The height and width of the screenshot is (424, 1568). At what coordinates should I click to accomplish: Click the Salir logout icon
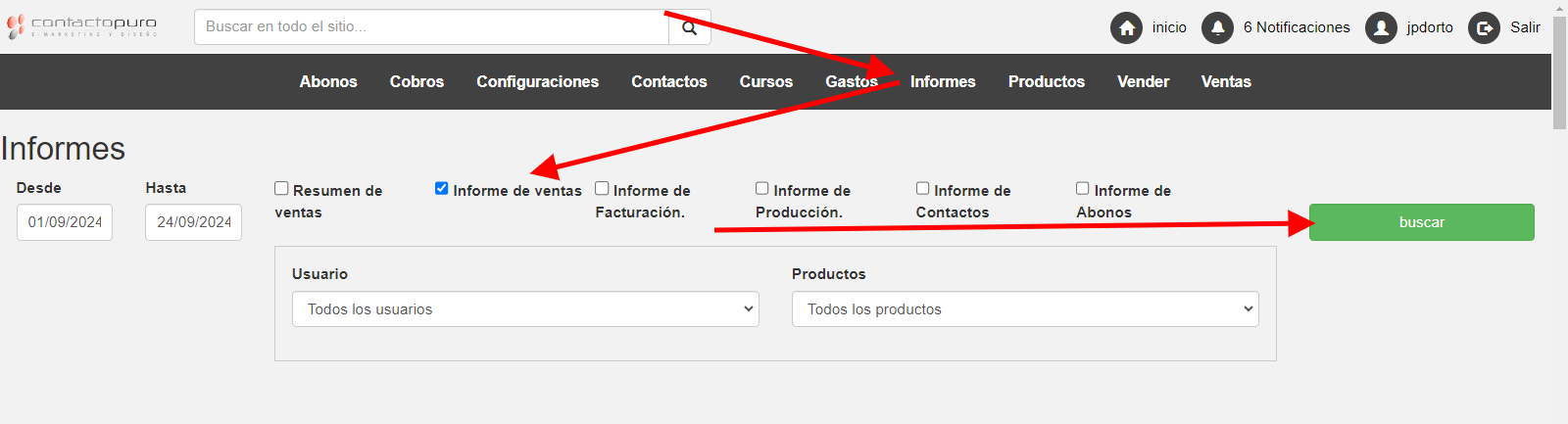1484,27
